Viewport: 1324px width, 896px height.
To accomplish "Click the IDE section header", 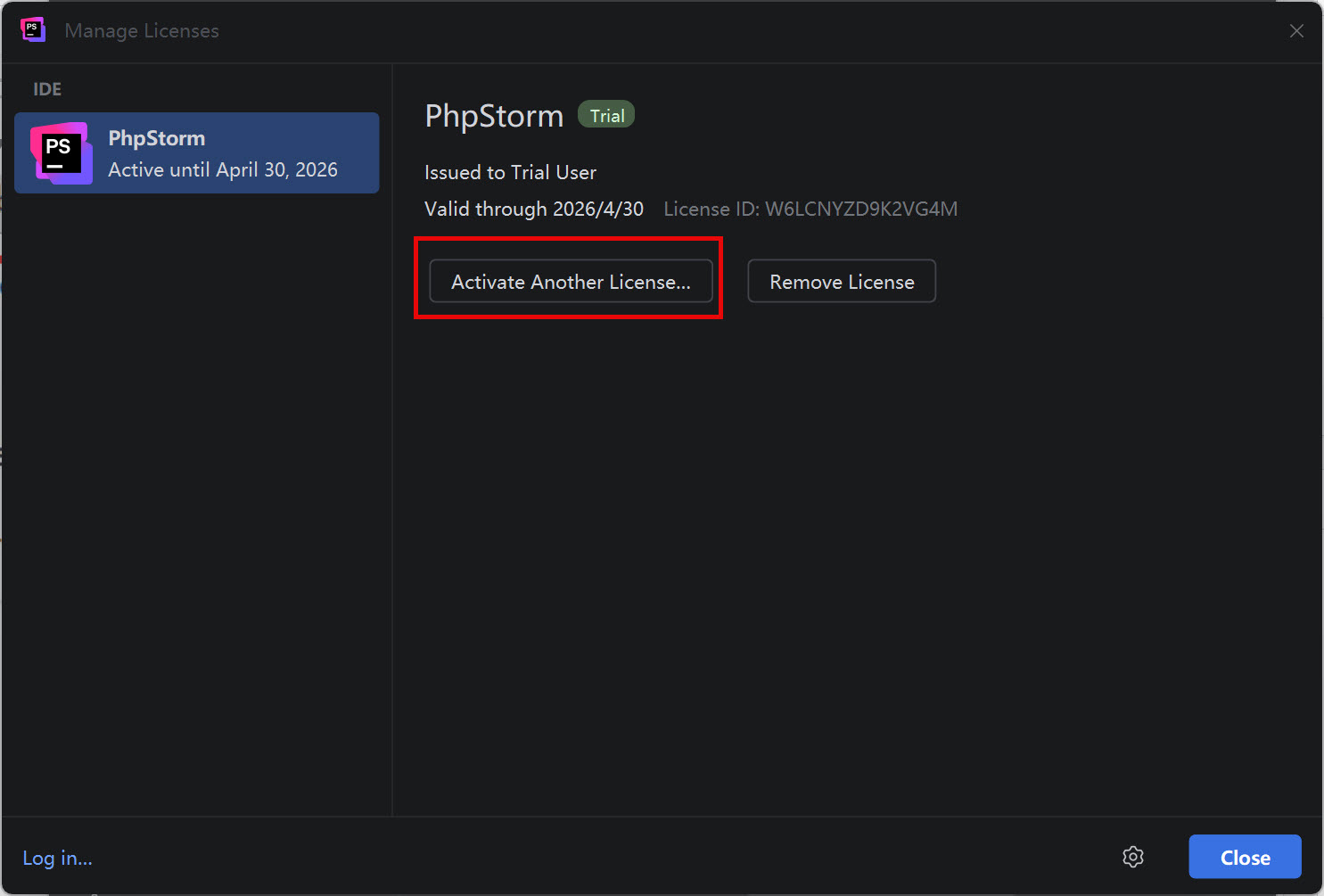I will (47, 89).
